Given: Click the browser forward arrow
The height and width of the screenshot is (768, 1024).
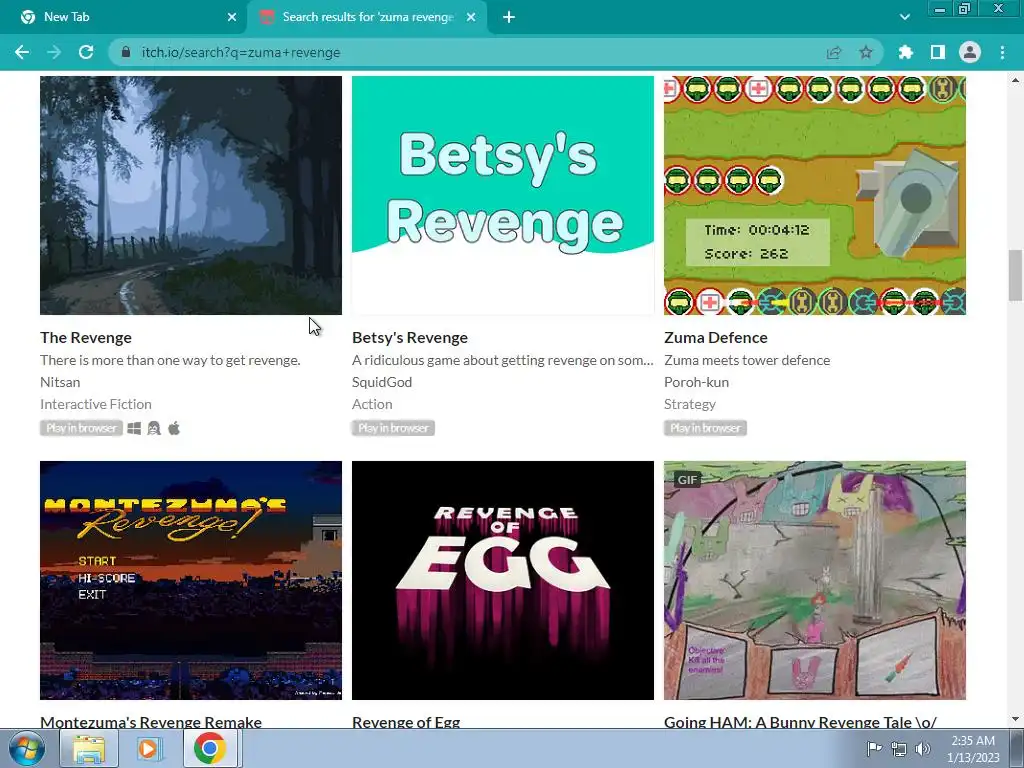Looking at the screenshot, I should 54,52.
